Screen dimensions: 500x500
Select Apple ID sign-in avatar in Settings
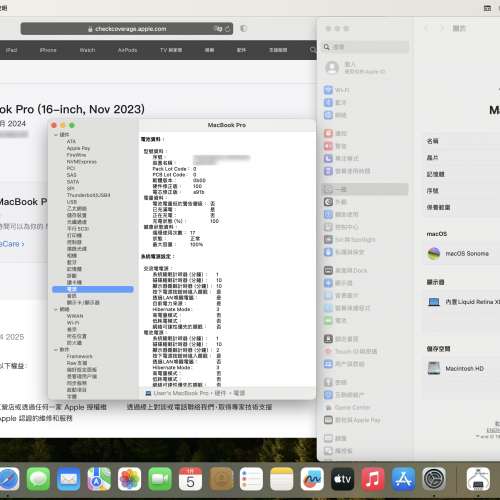click(x=332, y=68)
